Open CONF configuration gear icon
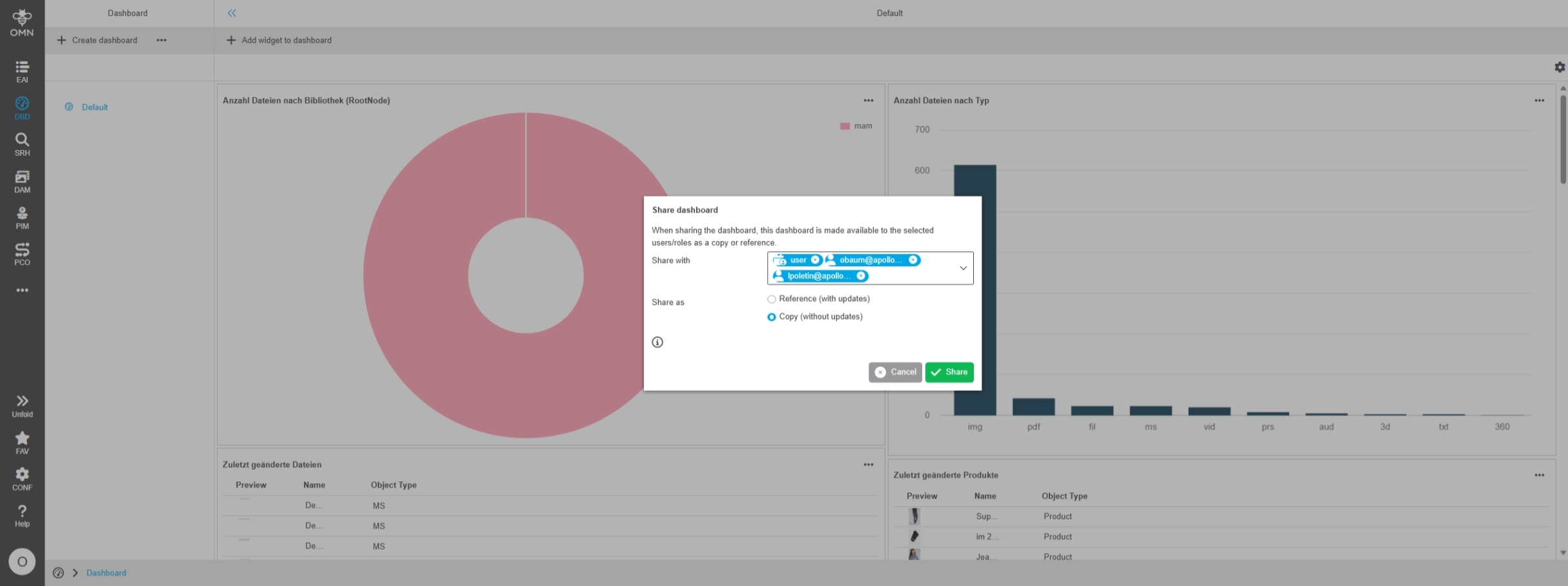This screenshot has height=586, width=1568. [x=22, y=479]
